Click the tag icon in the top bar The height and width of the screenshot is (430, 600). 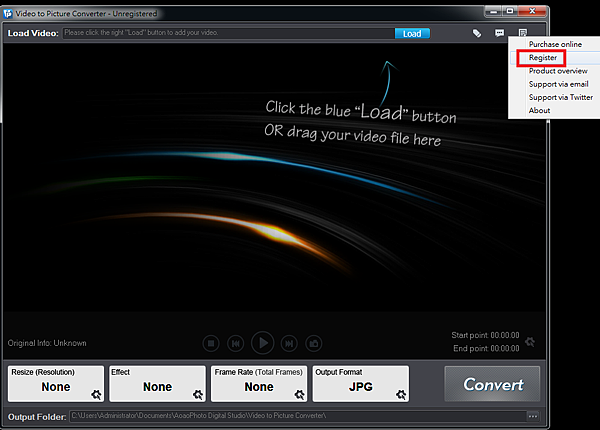point(477,33)
